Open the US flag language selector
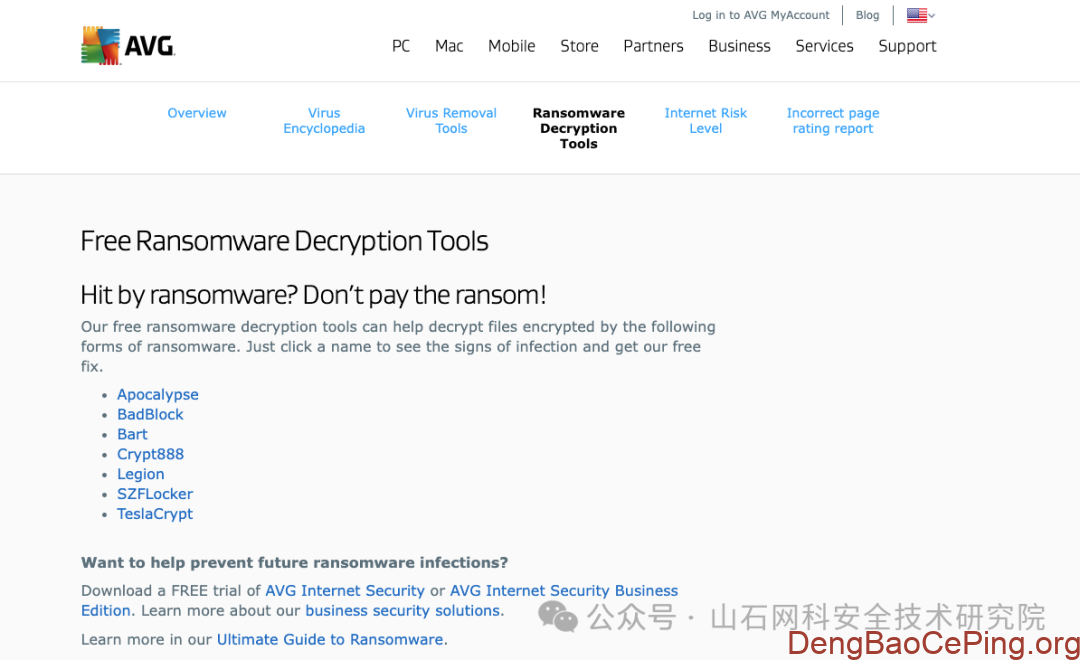 click(x=921, y=15)
